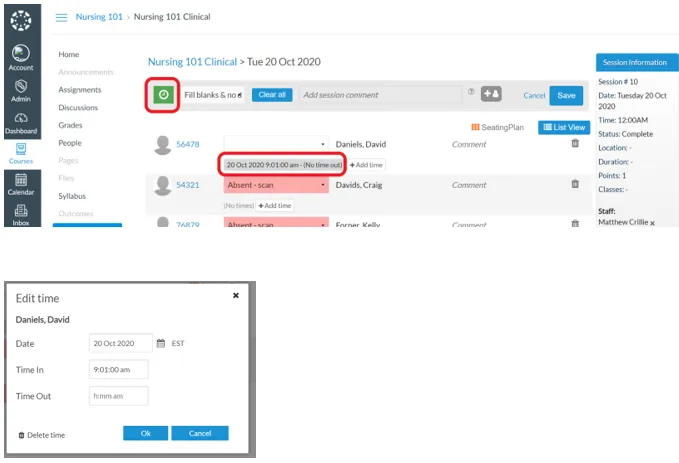Viewport: 679px width, 463px height.
Task: Delete Davids, Craig row with trash icon
Action: tap(575, 184)
